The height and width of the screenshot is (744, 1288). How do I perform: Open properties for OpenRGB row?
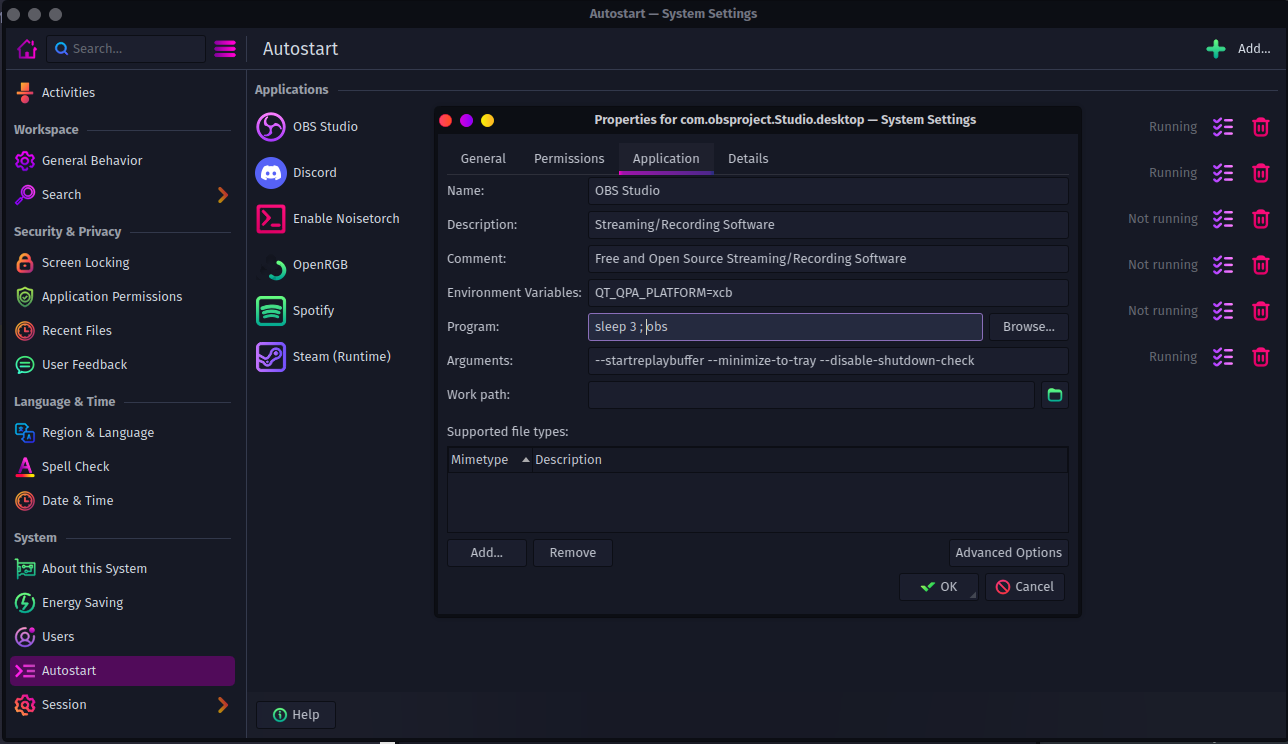tap(1223, 265)
